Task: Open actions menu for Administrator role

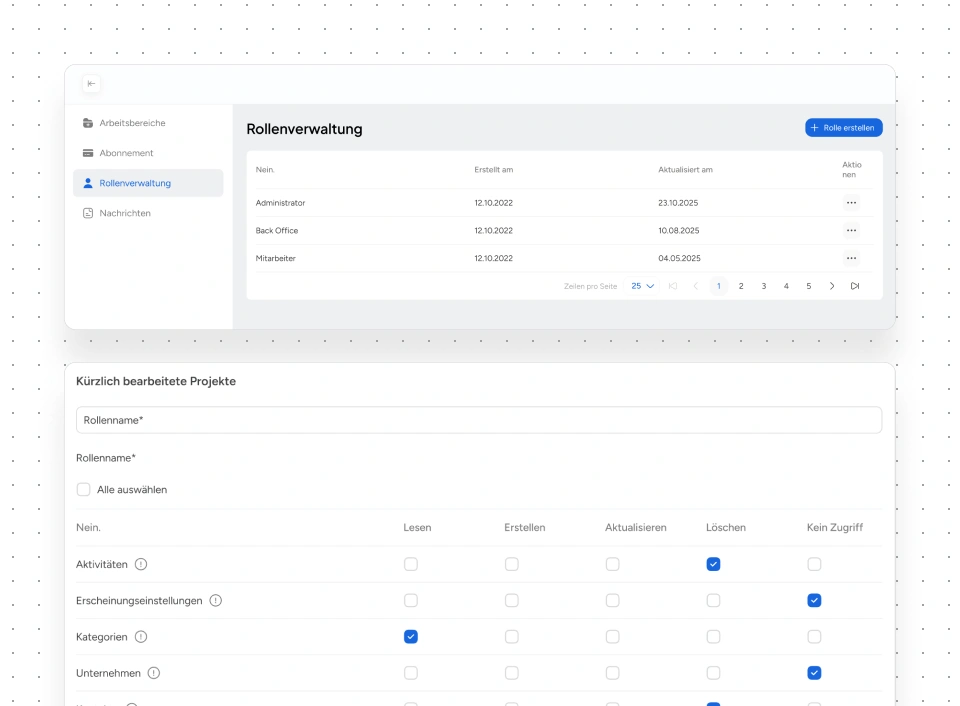Action: 851,203
